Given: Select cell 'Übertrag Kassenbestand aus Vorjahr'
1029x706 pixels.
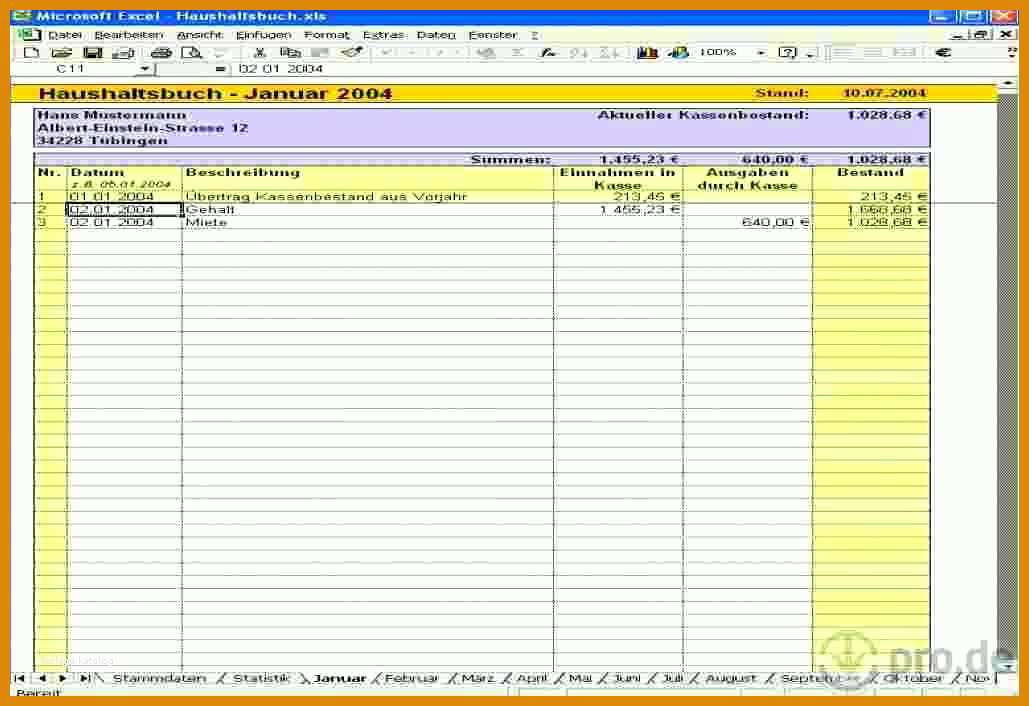Looking at the screenshot, I should [368, 197].
